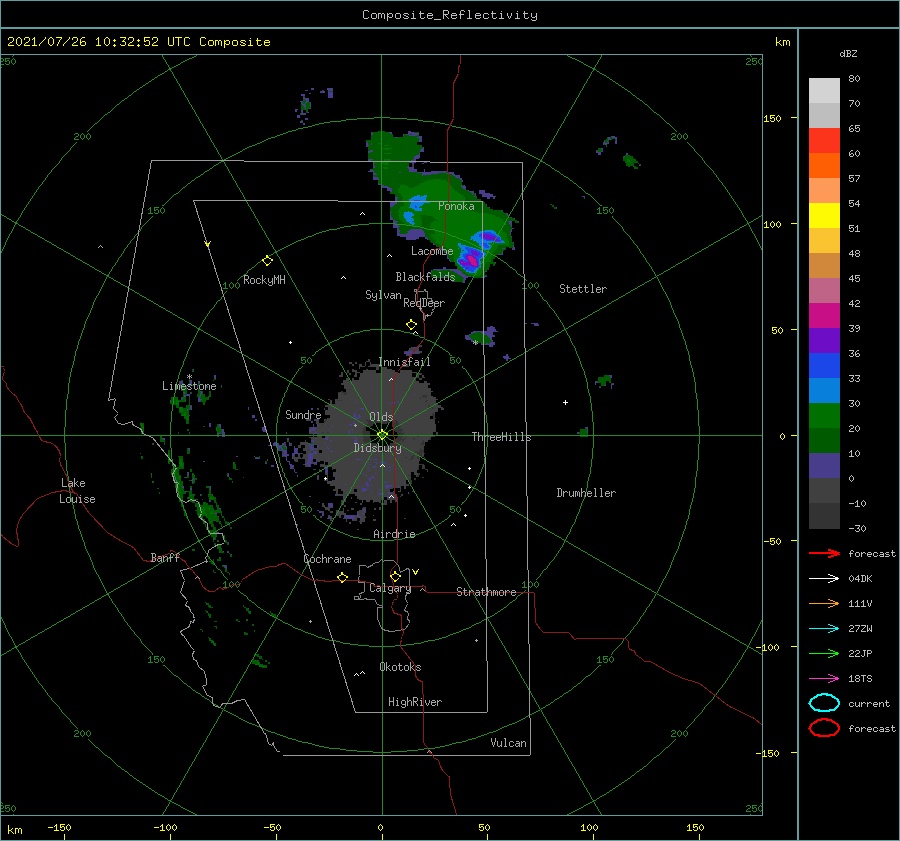The width and height of the screenshot is (900, 841).
Task: Click the RockyMH label
Action: click(x=264, y=280)
